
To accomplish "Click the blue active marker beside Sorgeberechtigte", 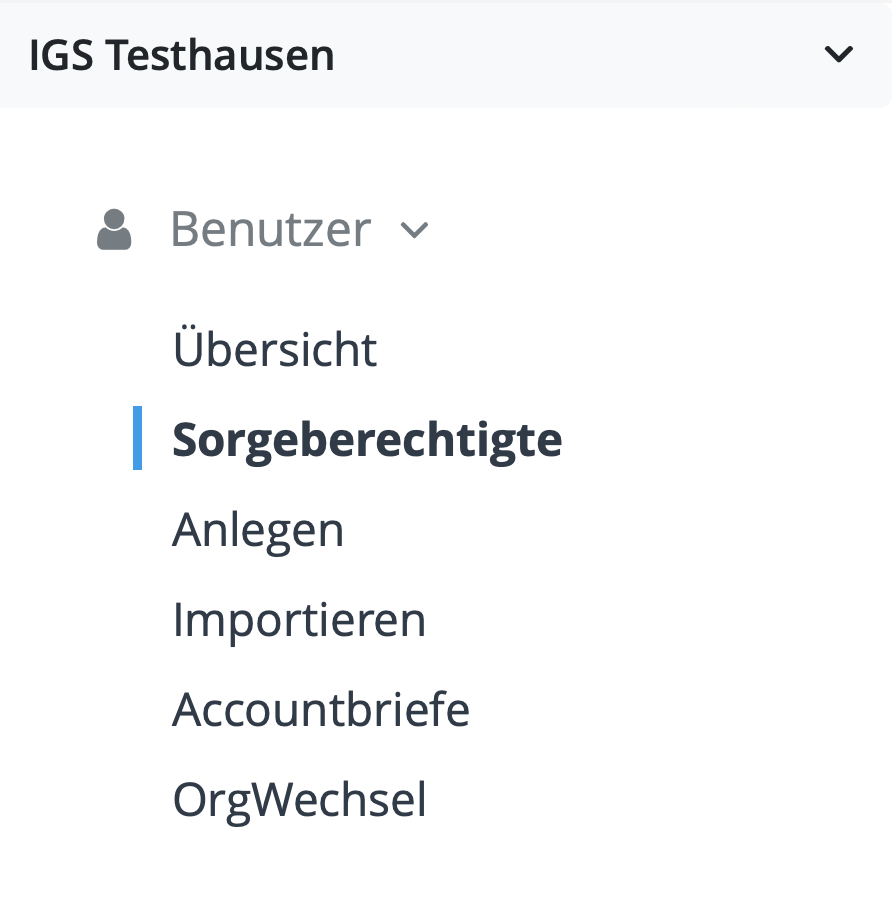I will click(x=138, y=438).
